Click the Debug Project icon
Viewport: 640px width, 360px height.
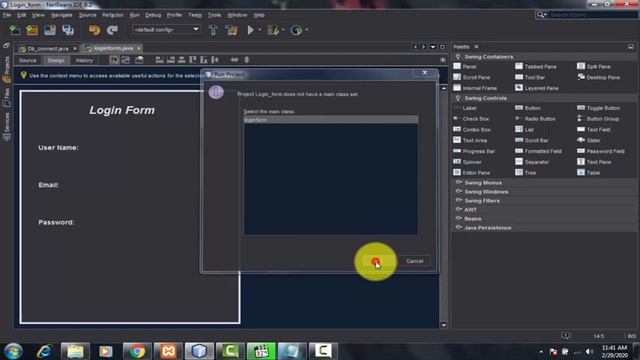point(273,30)
